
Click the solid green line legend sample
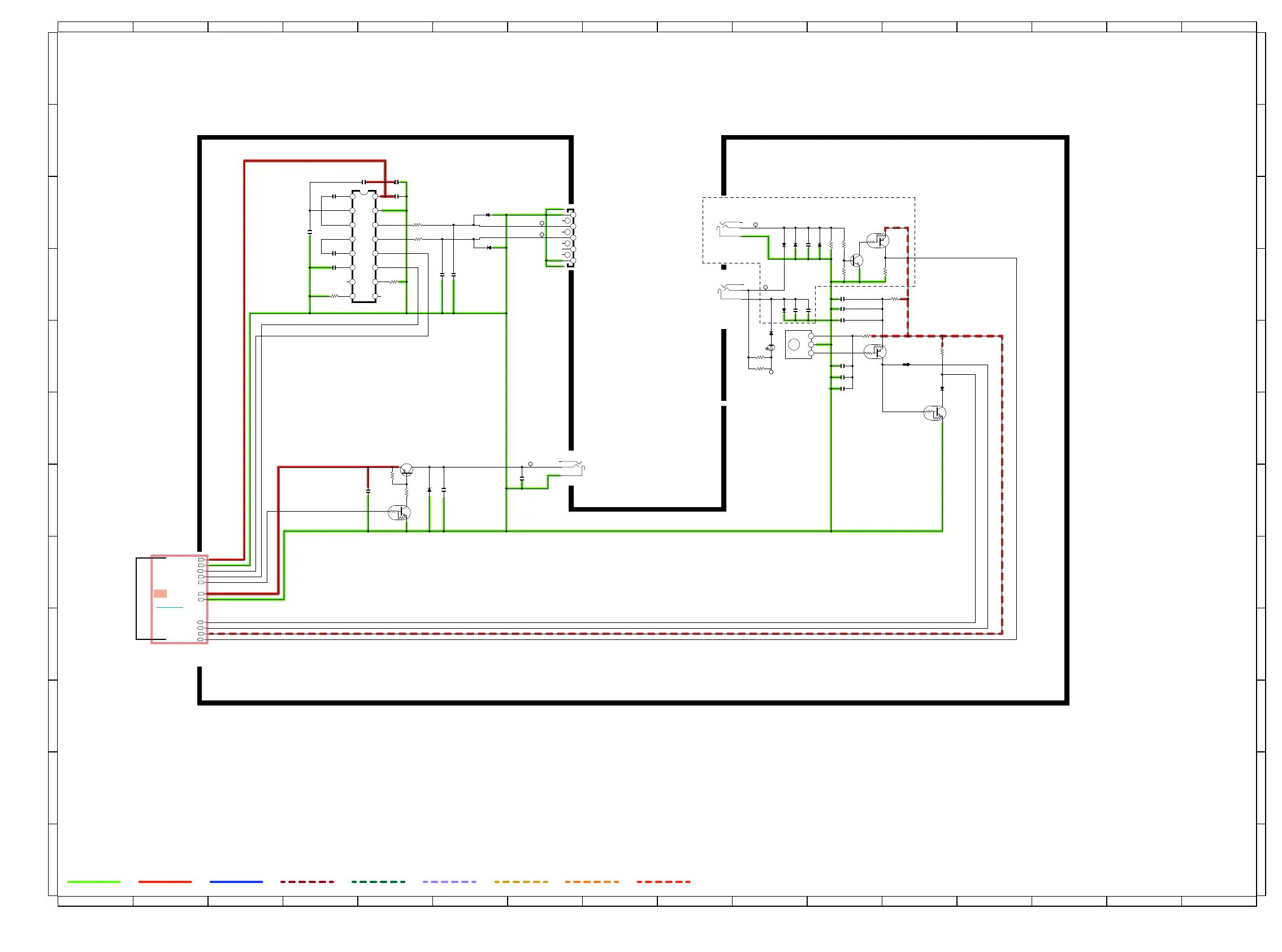(93, 882)
